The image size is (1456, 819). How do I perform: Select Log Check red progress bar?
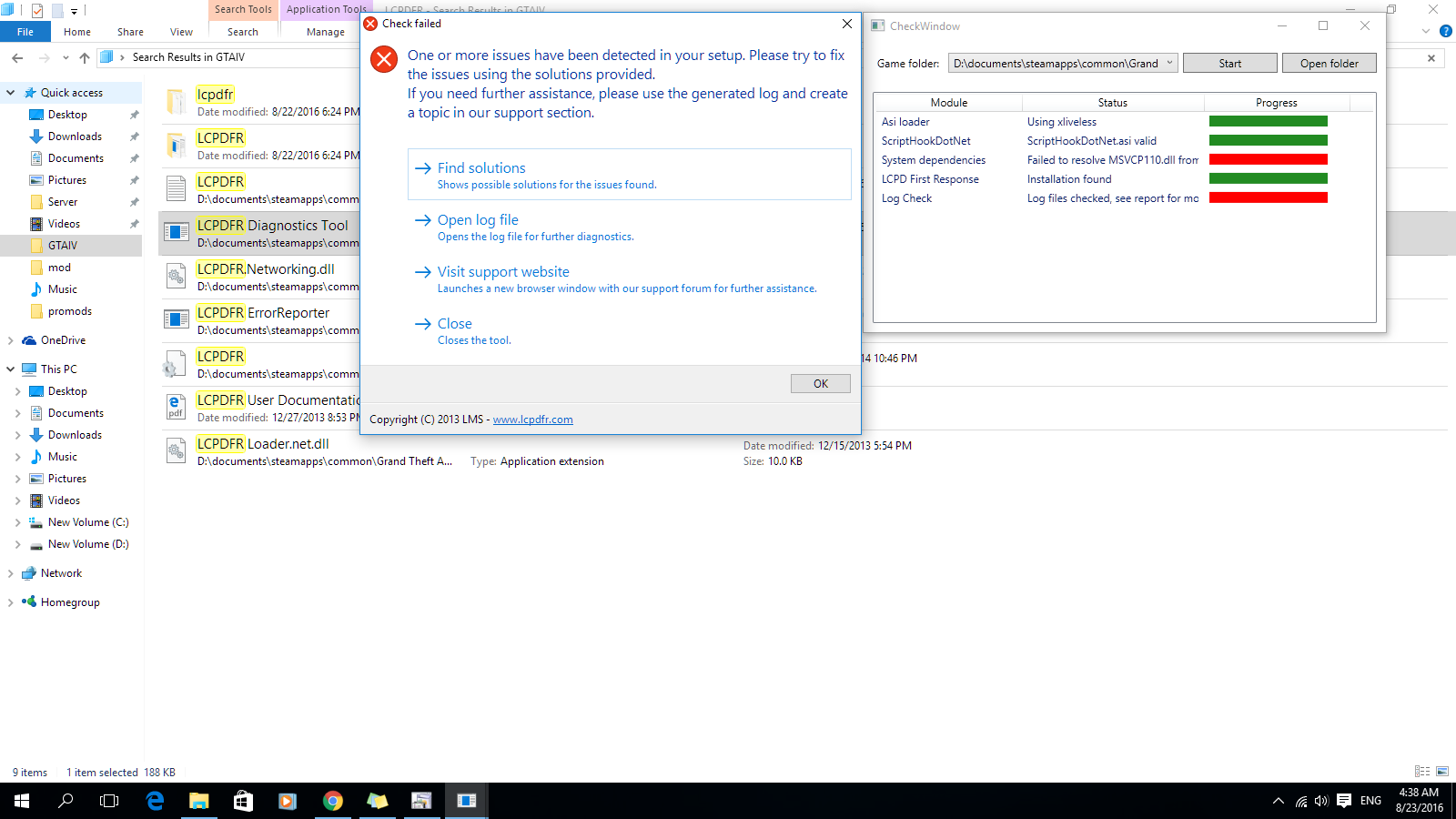(1268, 197)
